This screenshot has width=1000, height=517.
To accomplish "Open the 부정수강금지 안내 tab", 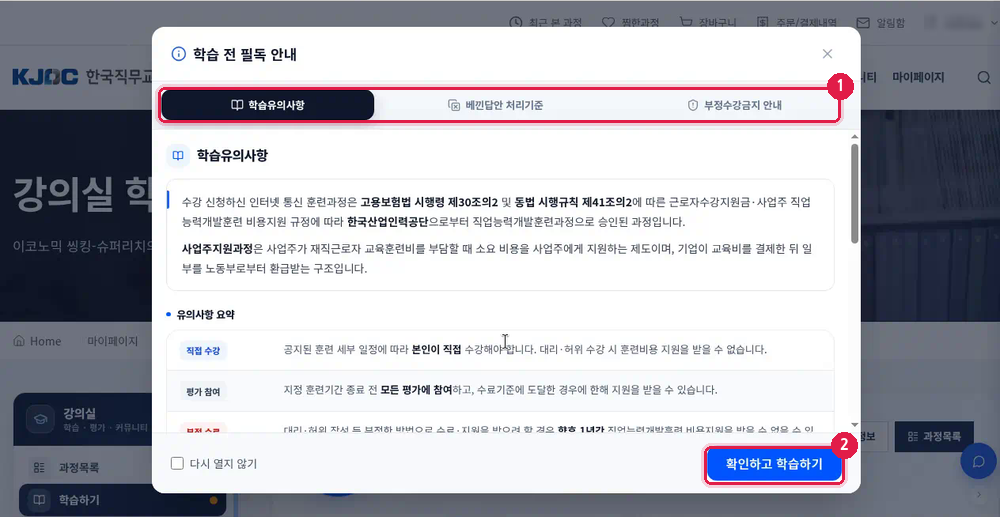I will (x=734, y=105).
